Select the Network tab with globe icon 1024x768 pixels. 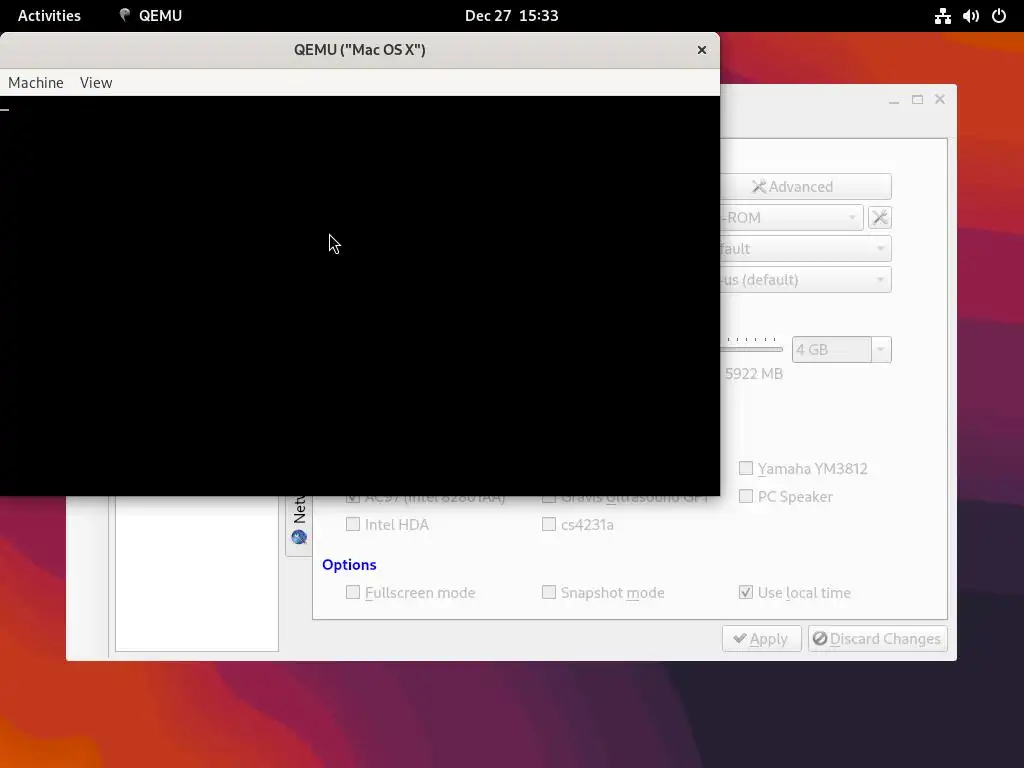point(299,525)
